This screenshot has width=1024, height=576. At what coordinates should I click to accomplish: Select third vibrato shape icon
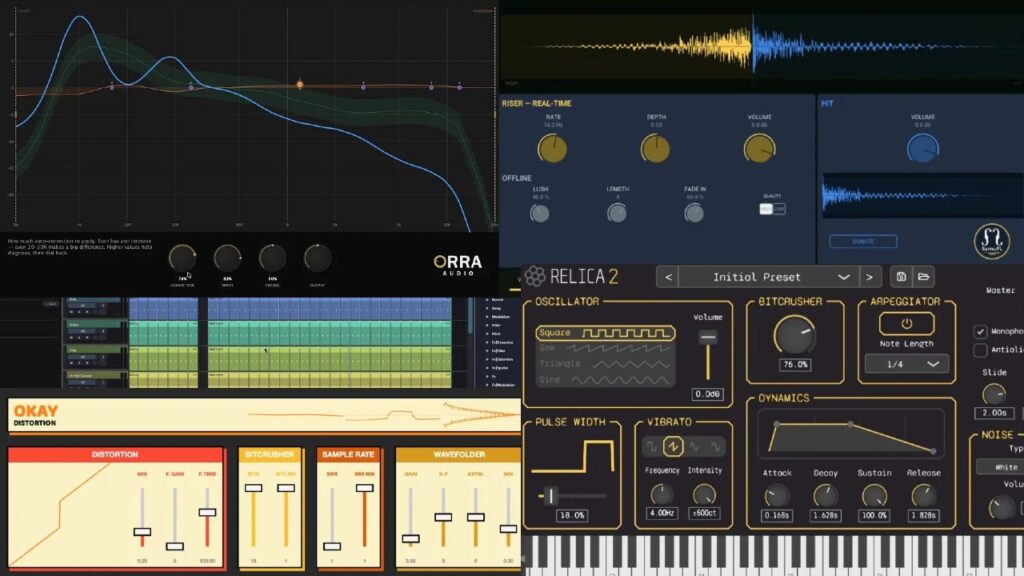click(x=694, y=447)
